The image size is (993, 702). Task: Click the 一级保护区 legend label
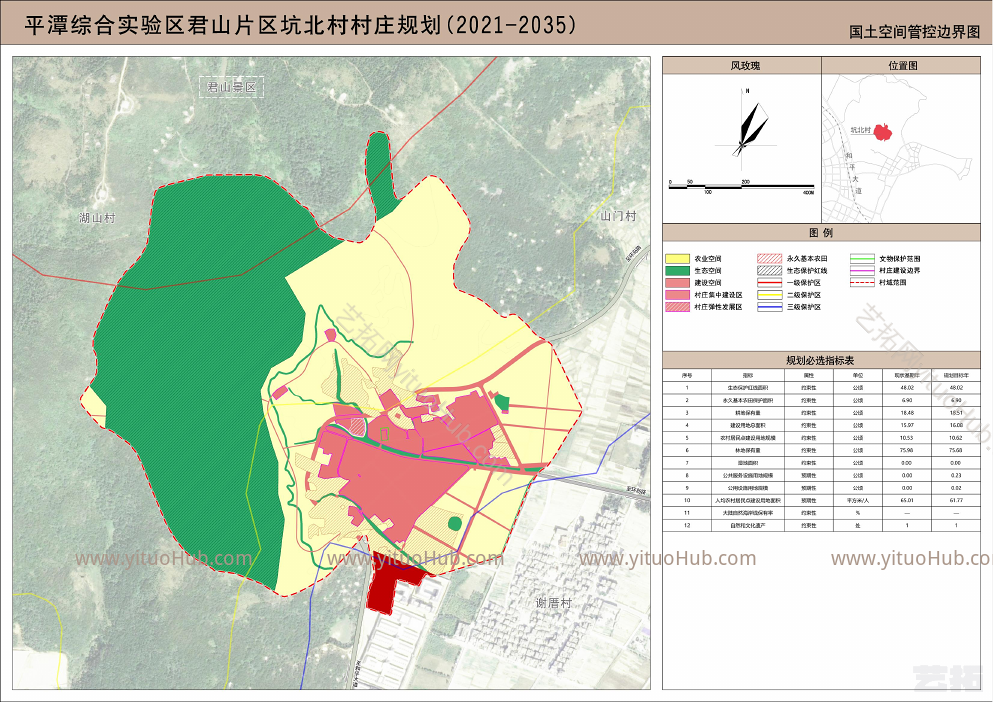[804, 283]
